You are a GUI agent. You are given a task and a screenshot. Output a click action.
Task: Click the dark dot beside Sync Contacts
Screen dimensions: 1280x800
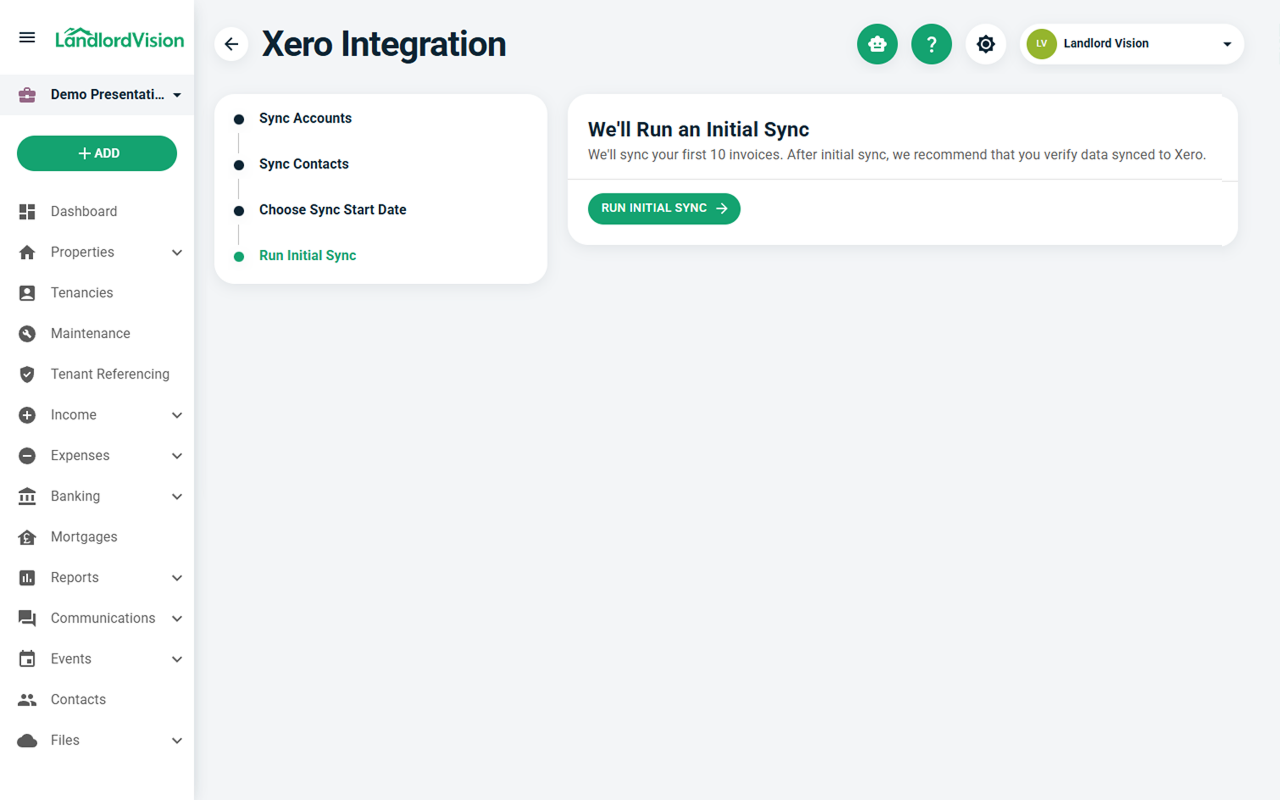click(239, 165)
